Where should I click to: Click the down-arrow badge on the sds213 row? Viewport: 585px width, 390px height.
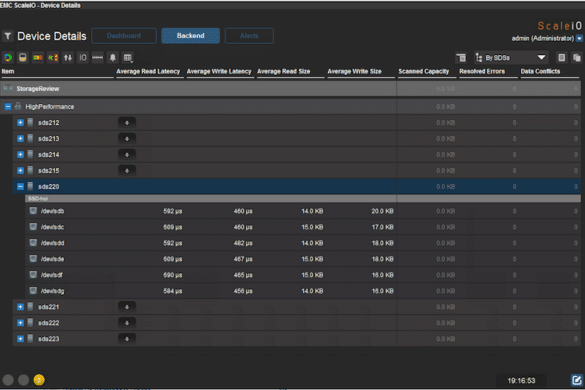coord(127,139)
